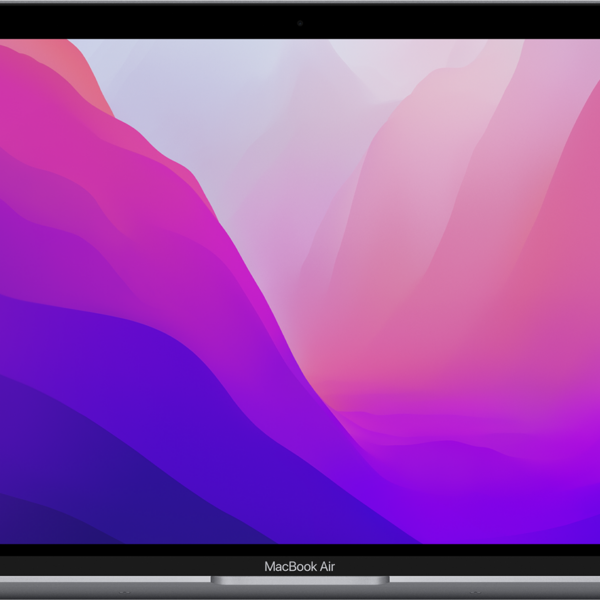600x600 pixels.
Task: Click the webcam at top of display
Action: [300, 23]
